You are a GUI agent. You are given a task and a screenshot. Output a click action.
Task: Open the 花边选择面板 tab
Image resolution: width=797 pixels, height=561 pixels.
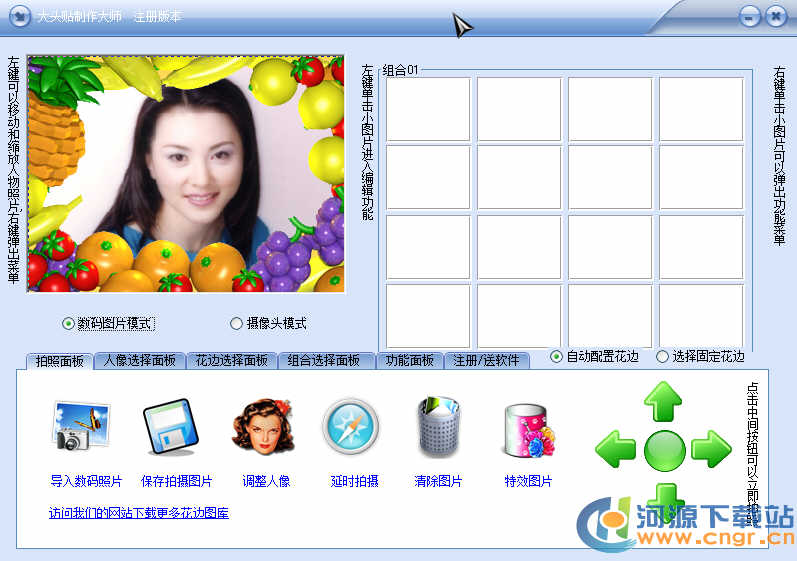(x=232, y=361)
